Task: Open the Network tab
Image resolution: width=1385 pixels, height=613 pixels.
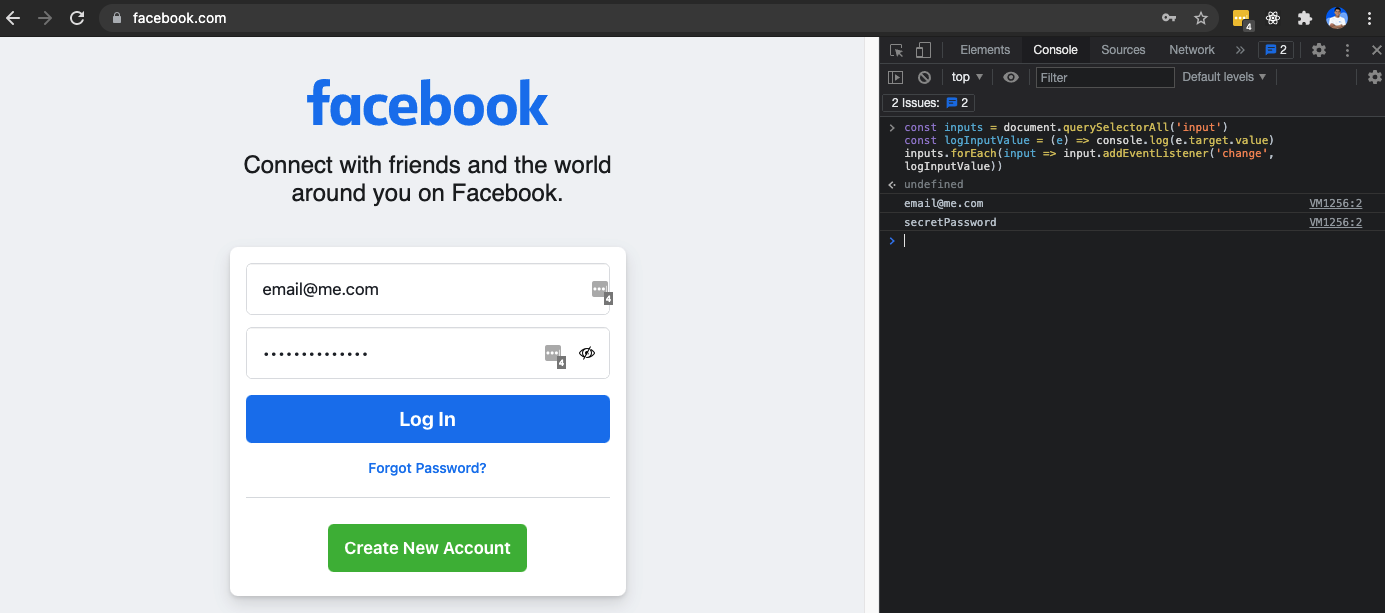Action: 1192,50
